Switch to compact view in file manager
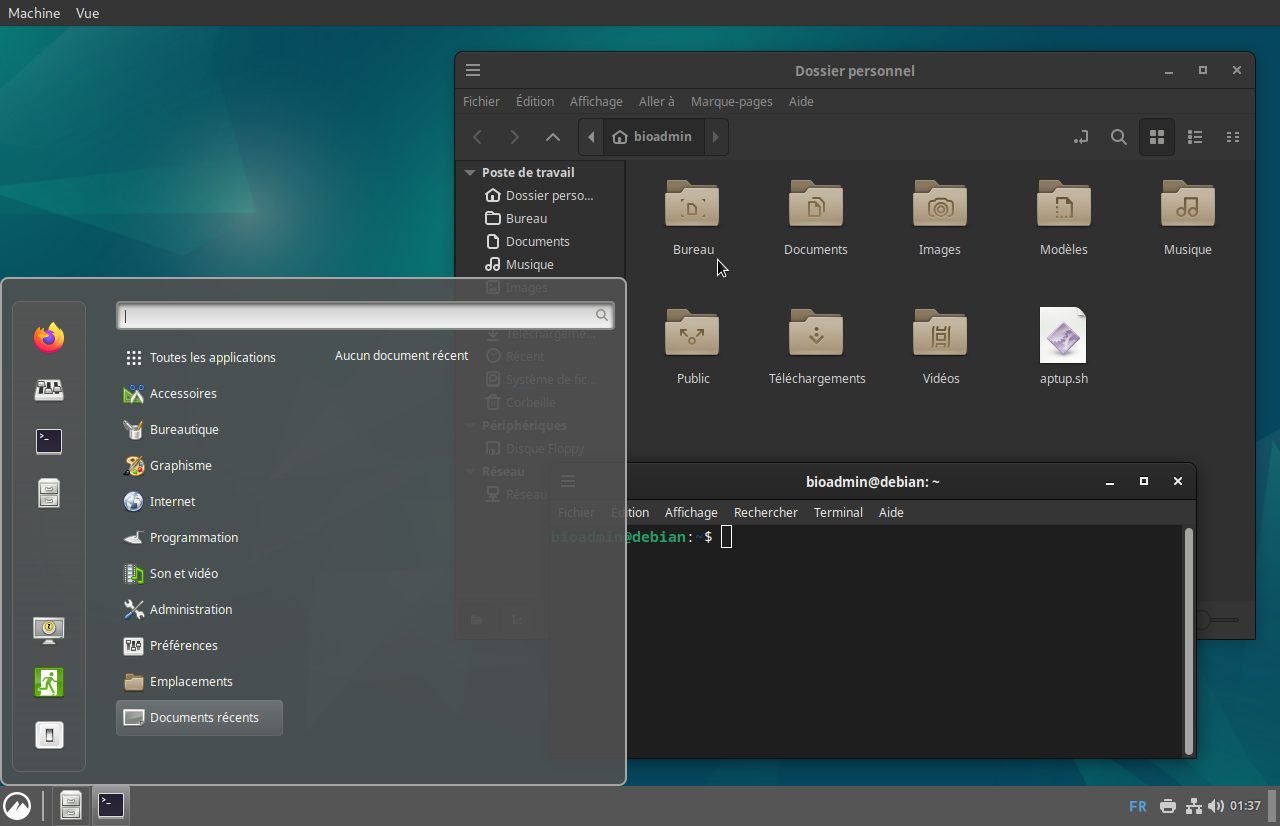Screen dimensions: 1280x826 [x=1233, y=137]
